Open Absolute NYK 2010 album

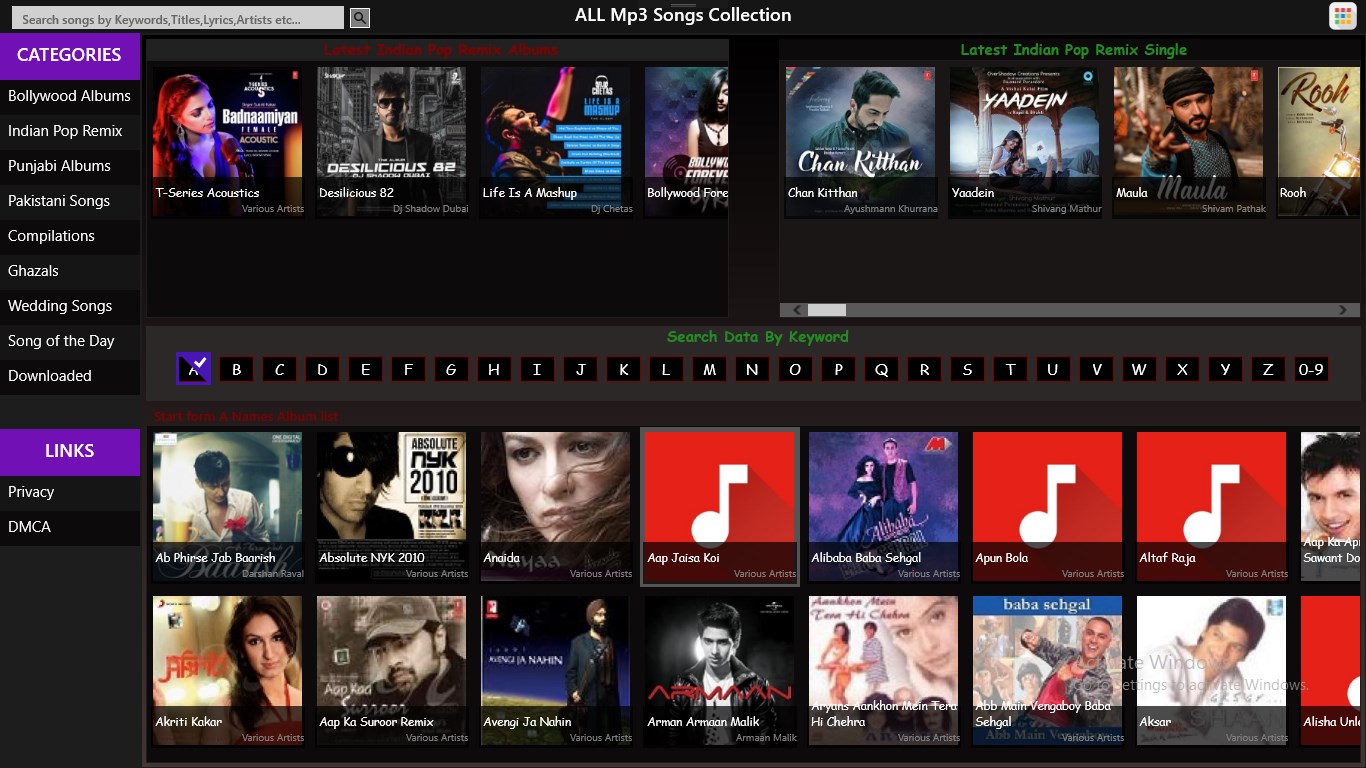pos(392,506)
